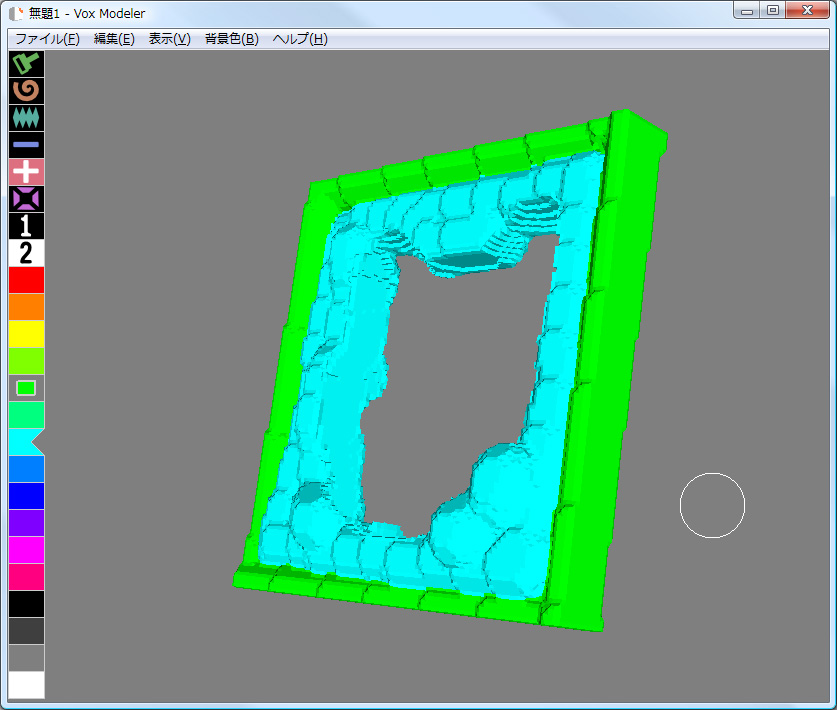Pick the yellow-green color swatch
Screen dimensions: 837x710
26,361
